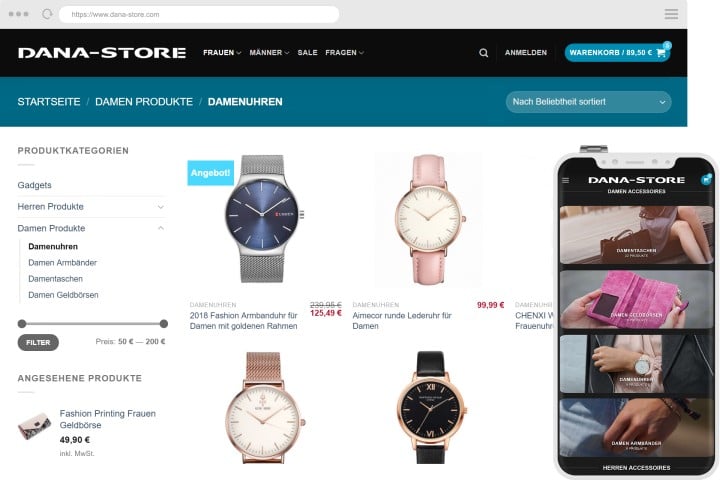Screen dimensions: 720x480
Task: Click the browser reload icon
Action: (x=47, y=14)
